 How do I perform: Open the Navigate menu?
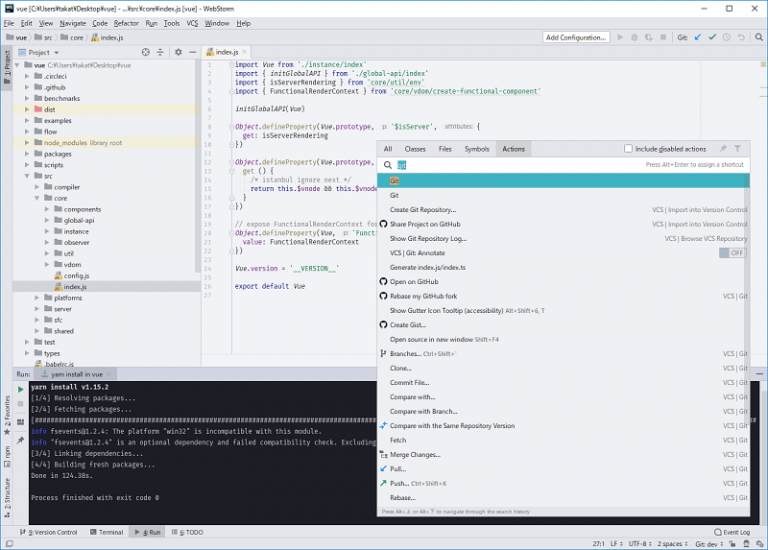pos(72,23)
